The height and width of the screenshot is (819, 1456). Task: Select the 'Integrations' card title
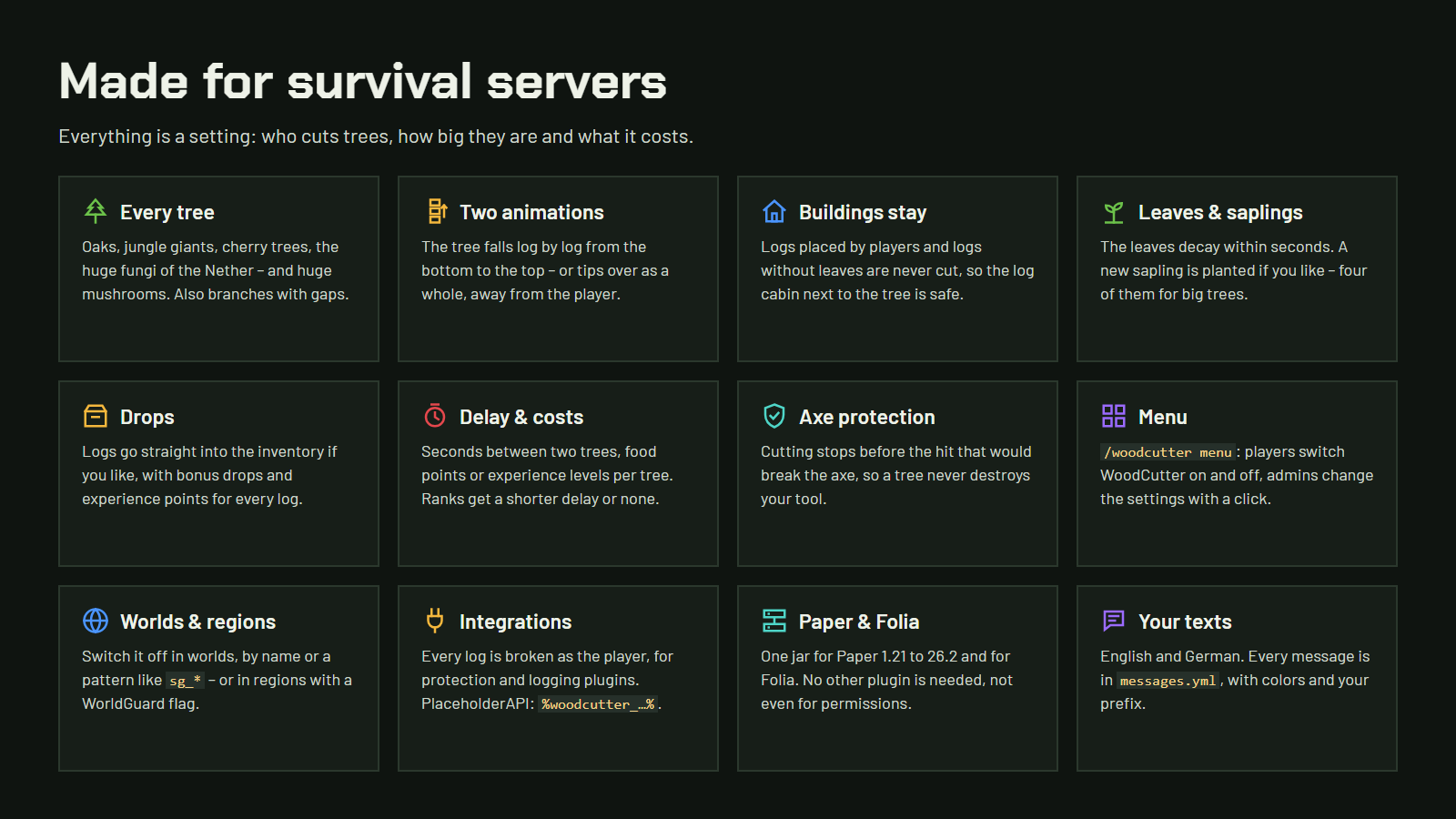(x=515, y=622)
